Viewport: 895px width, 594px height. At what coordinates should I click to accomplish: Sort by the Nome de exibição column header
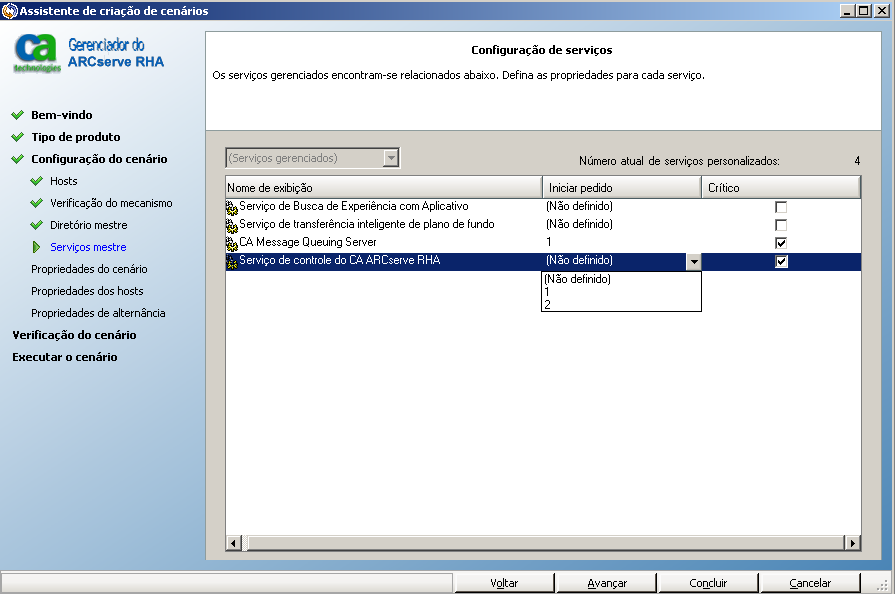(383, 187)
